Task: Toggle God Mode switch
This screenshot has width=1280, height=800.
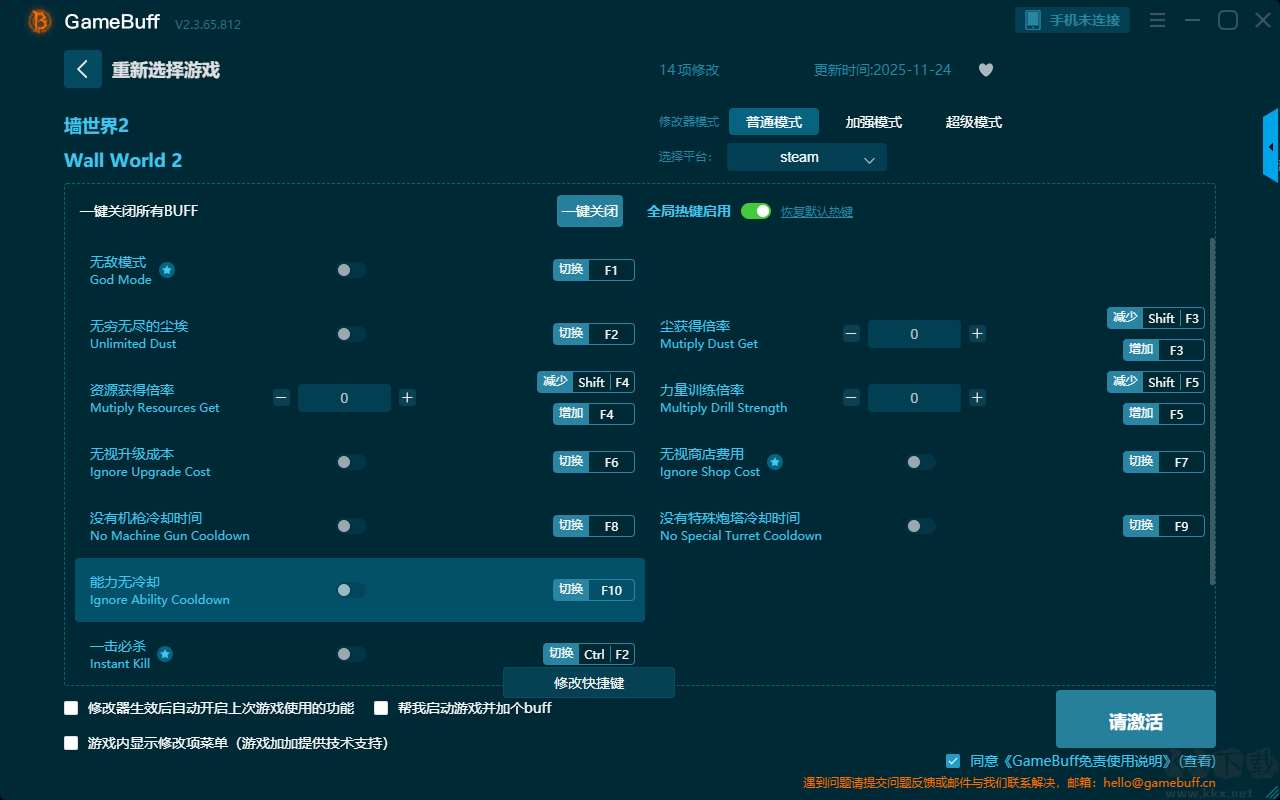Action: [x=351, y=270]
